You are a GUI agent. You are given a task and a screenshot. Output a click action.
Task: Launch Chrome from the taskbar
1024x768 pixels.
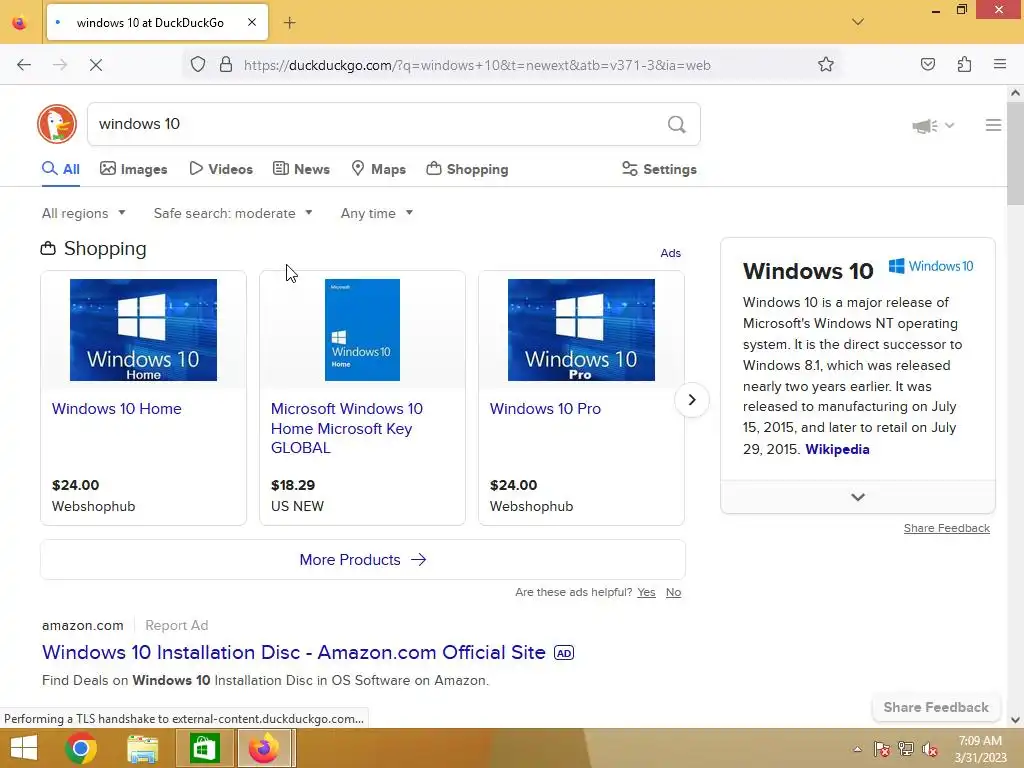[81, 748]
